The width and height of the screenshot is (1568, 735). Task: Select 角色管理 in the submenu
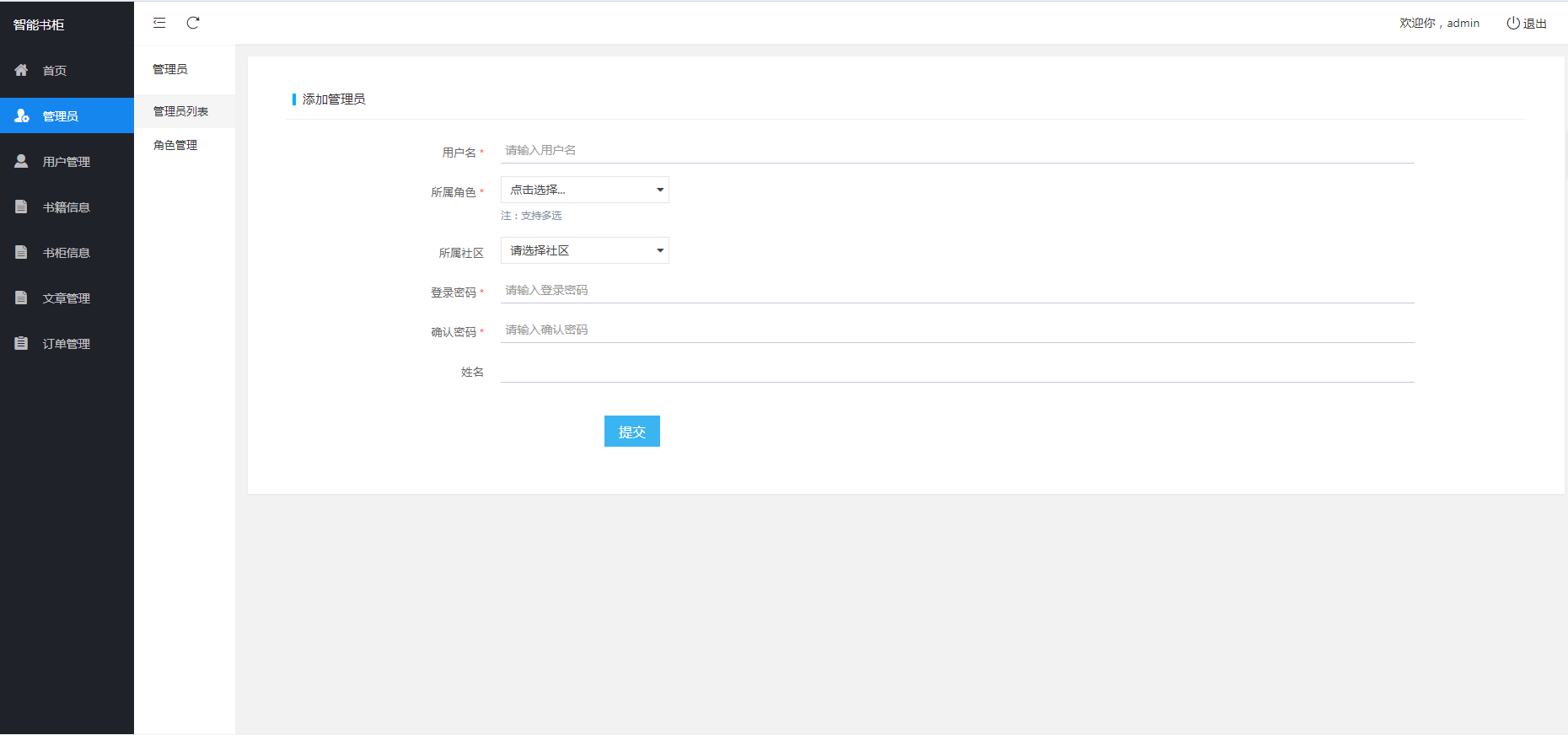(175, 145)
